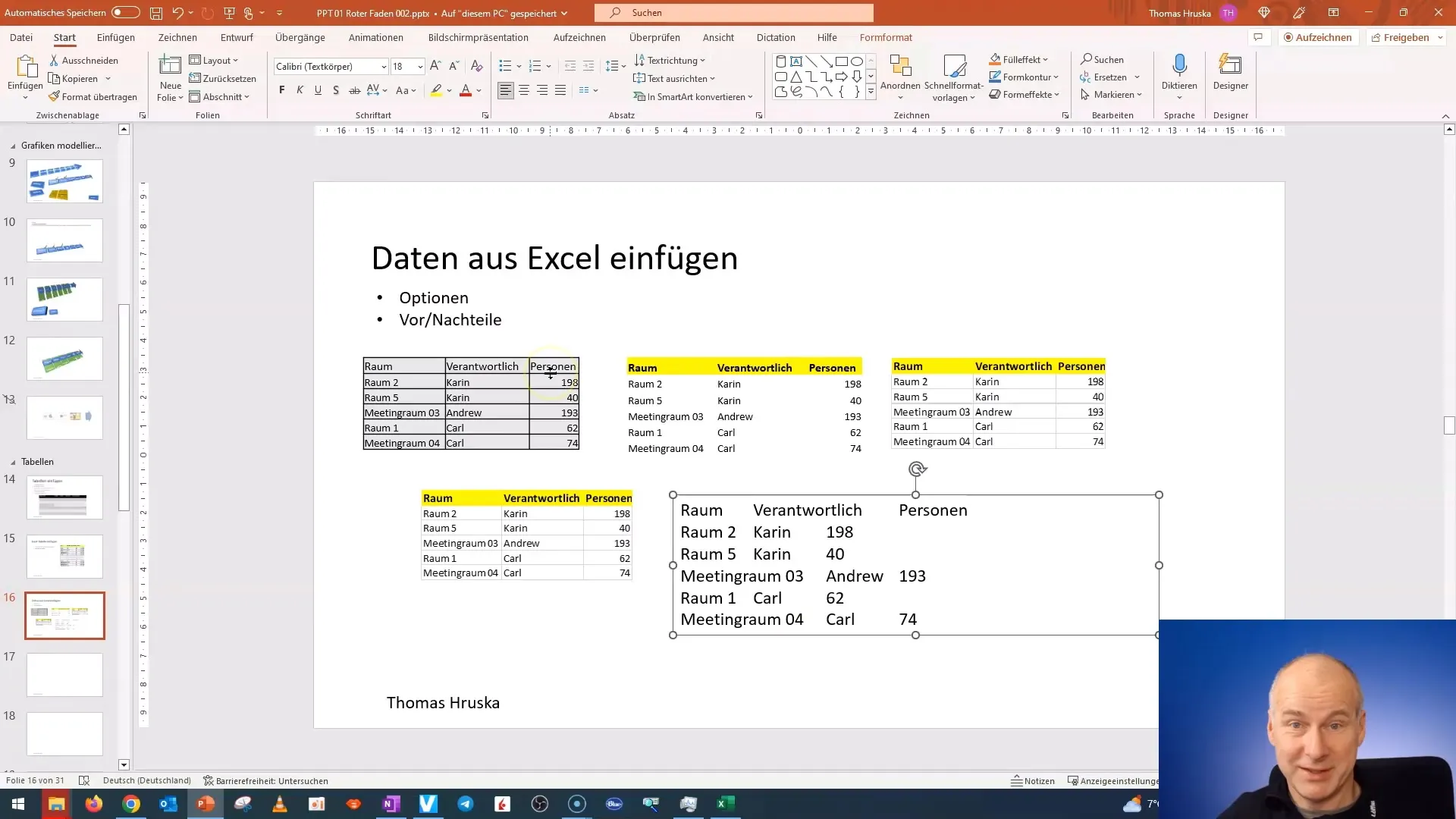Click Kopieren in the clipboard group
The image size is (1456, 819).
click(x=73, y=78)
